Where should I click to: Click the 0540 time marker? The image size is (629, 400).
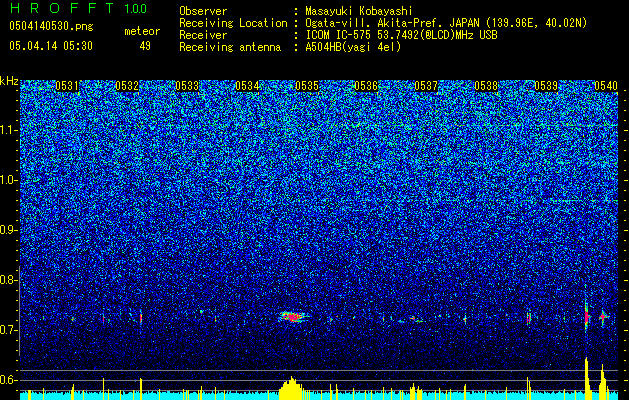(606, 86)
